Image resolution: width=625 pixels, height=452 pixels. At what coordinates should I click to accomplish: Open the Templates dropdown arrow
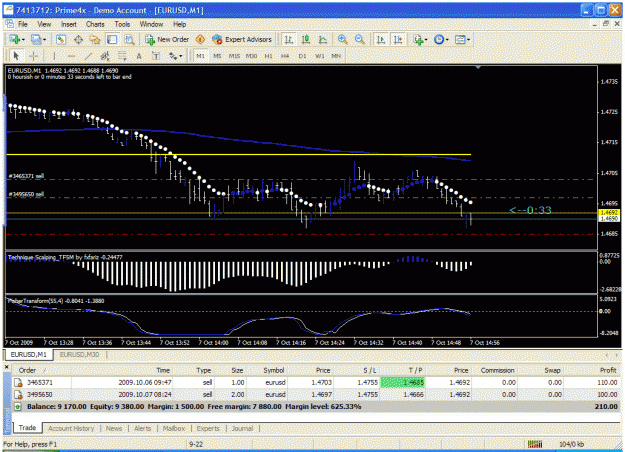pyautogui.click(x=468, y=39)
